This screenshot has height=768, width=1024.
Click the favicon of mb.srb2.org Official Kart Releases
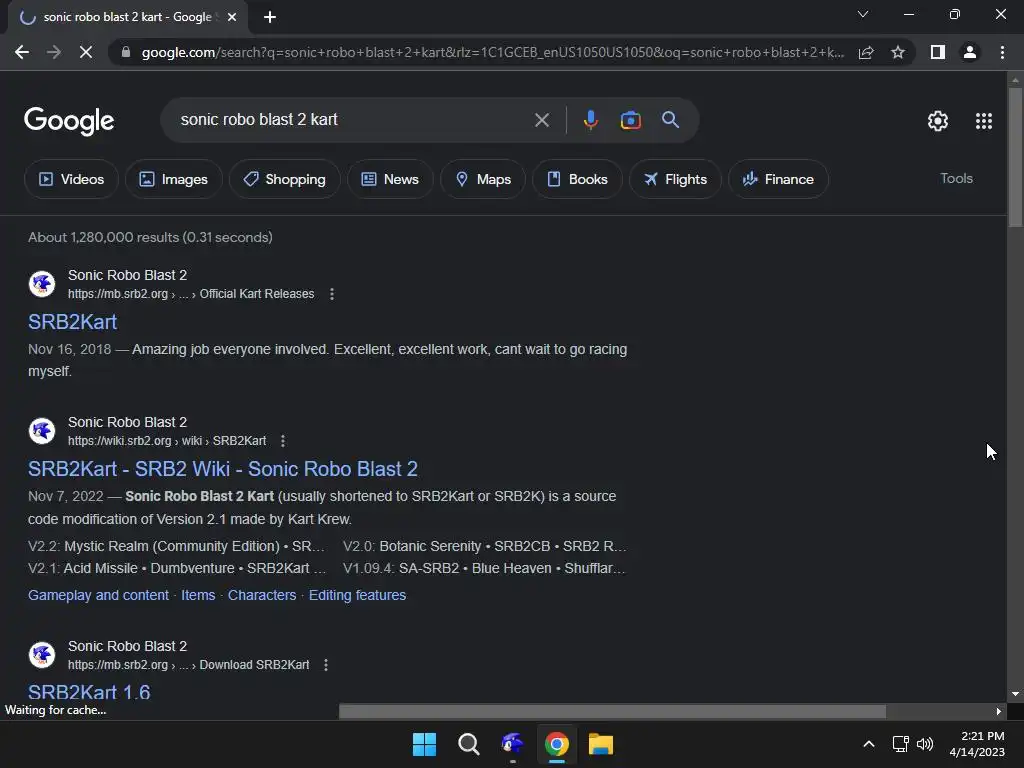(x=42, y=284)
